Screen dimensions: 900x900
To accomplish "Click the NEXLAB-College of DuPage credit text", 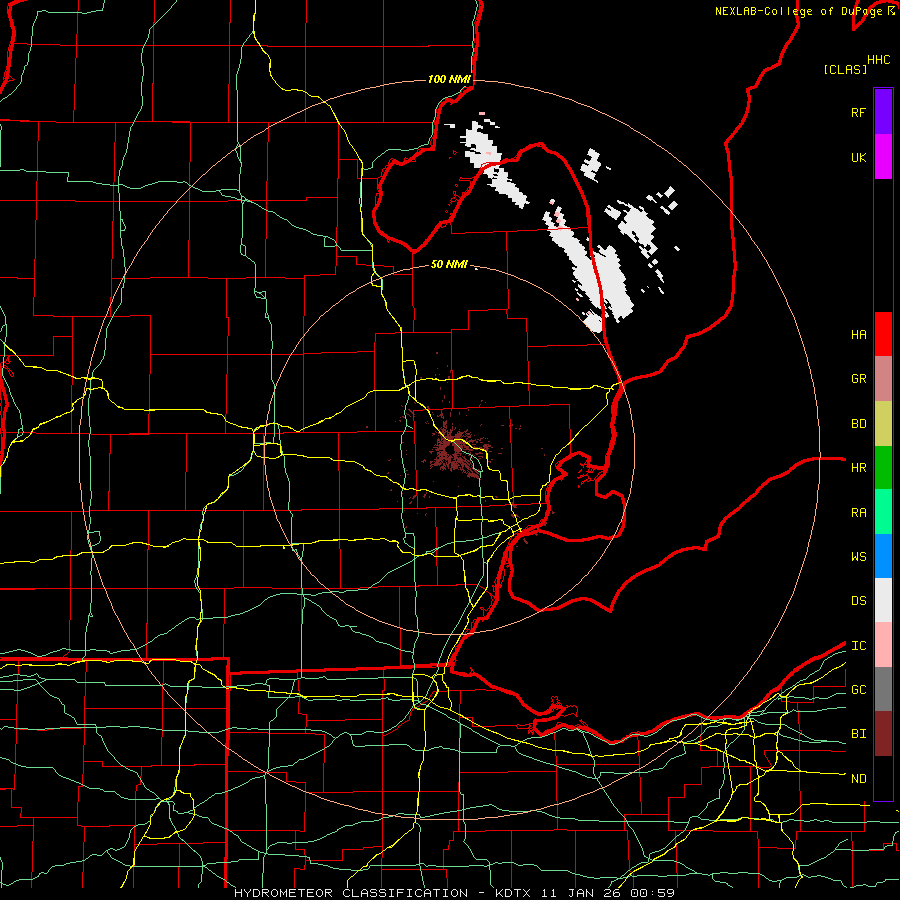I will tap(798, 11).
